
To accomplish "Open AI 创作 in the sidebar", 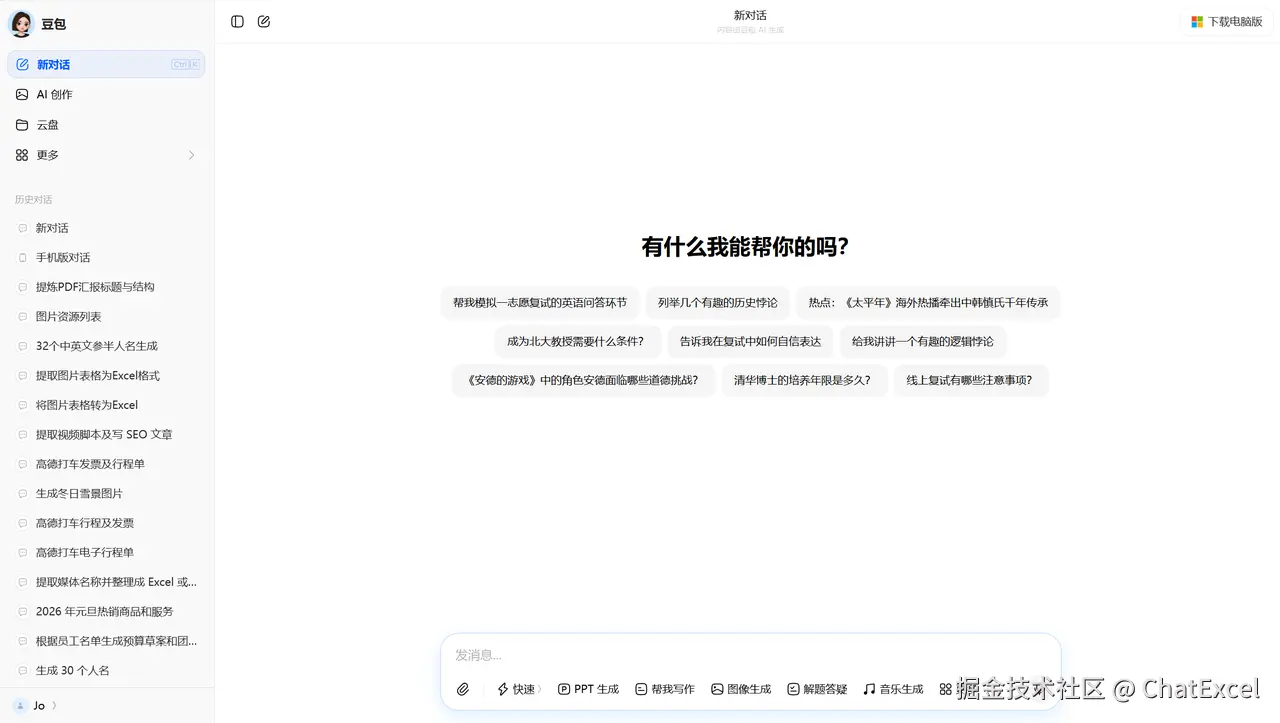I will [106, 94].
